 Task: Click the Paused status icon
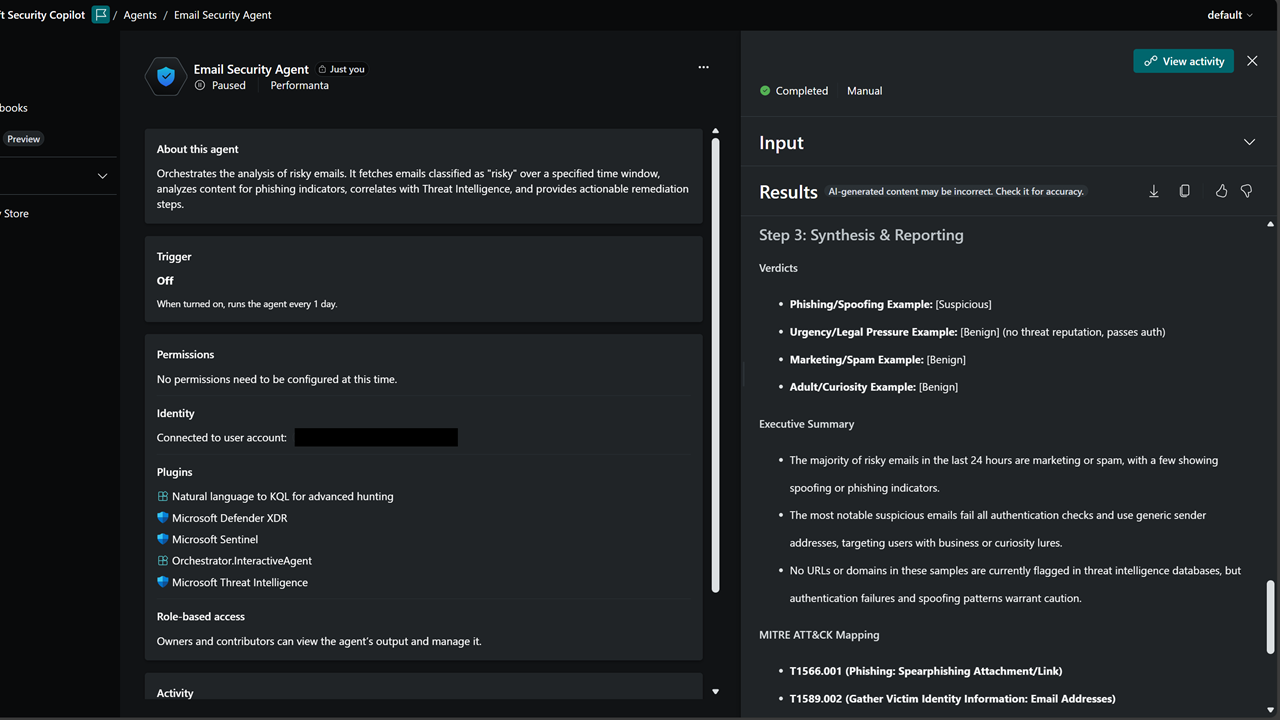[200, 85]
